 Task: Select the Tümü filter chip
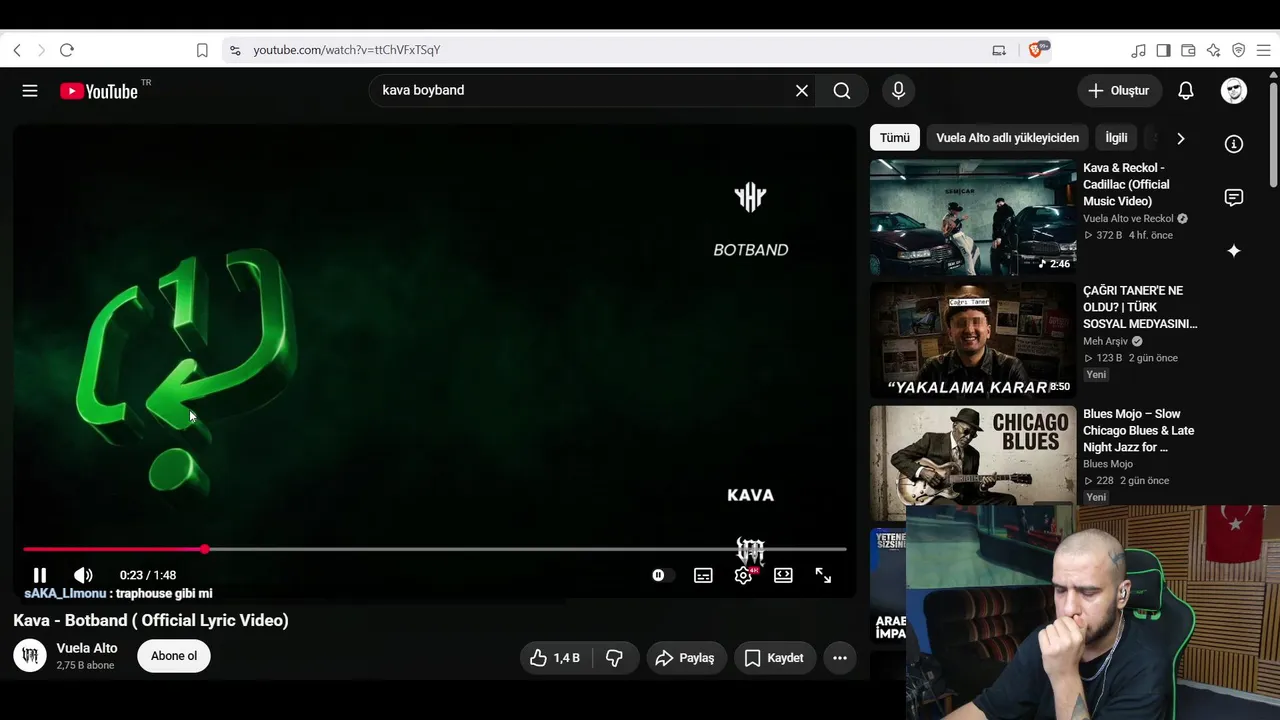tap(895, 138)
